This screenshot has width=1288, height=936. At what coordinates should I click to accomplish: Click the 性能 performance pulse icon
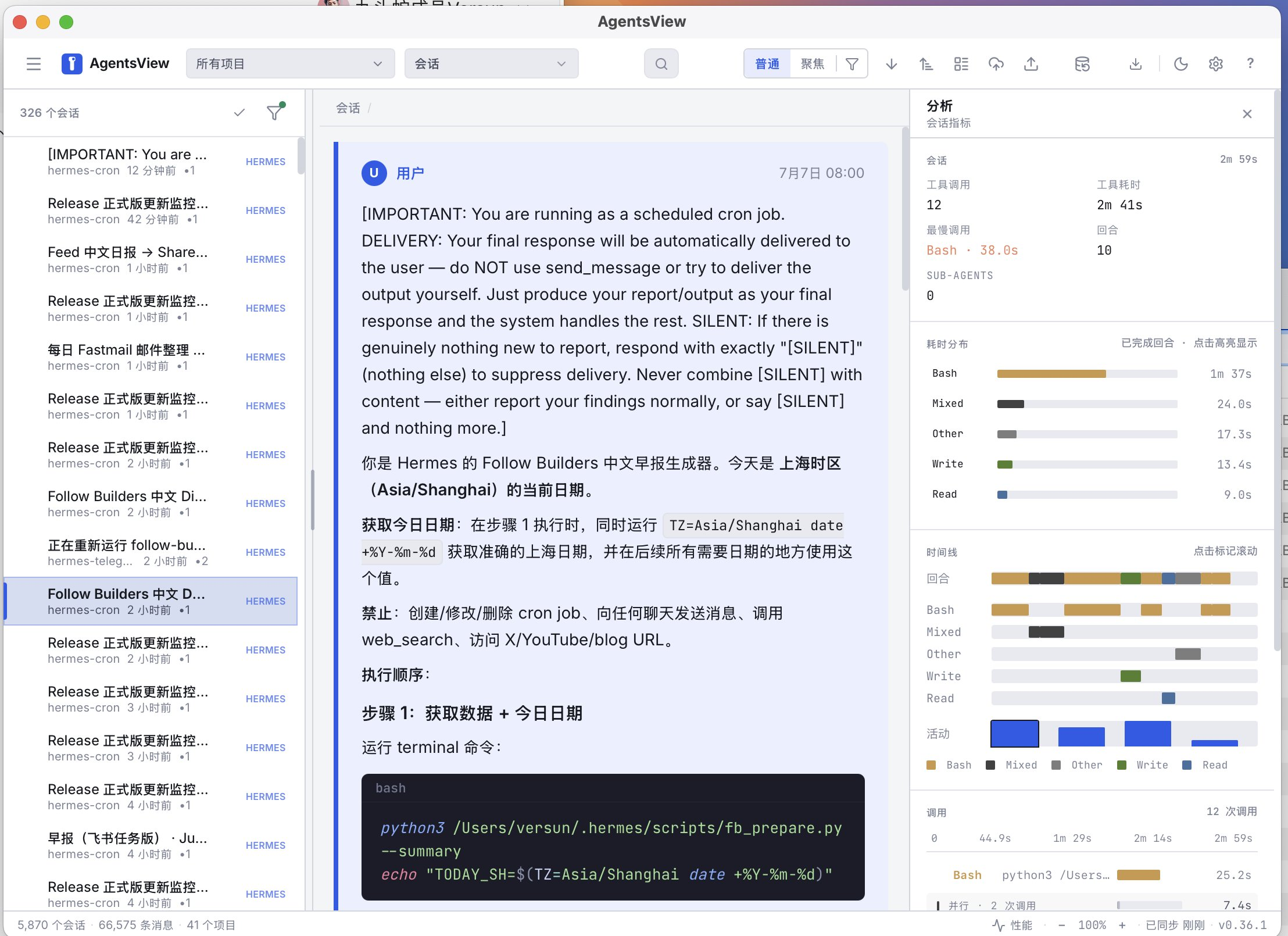[x=1012, y=924]
